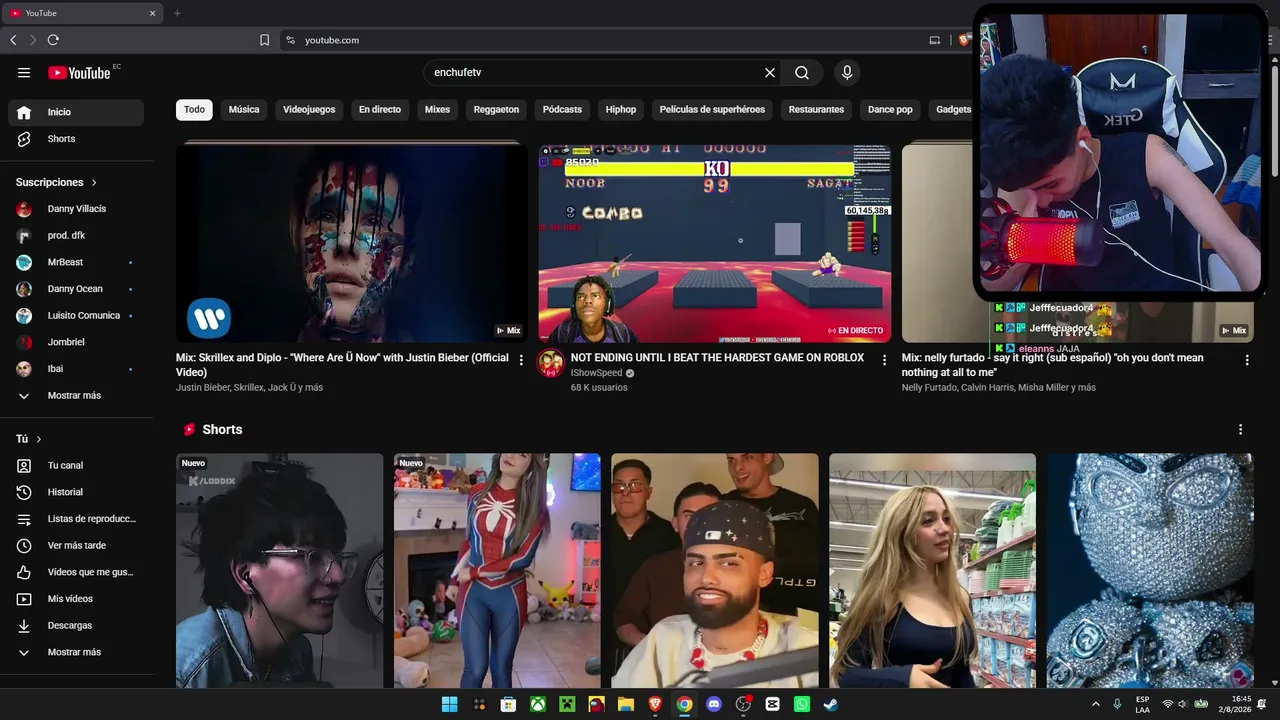Open options for the IShowSpeed Roblox stream
1280x720 pixels.
pyautogui.click(x=885, y=360)
